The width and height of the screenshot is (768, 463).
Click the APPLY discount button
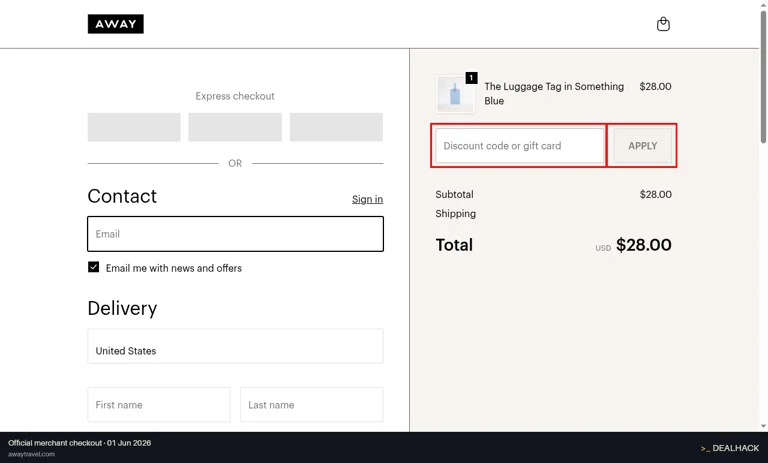coord(643,146)
